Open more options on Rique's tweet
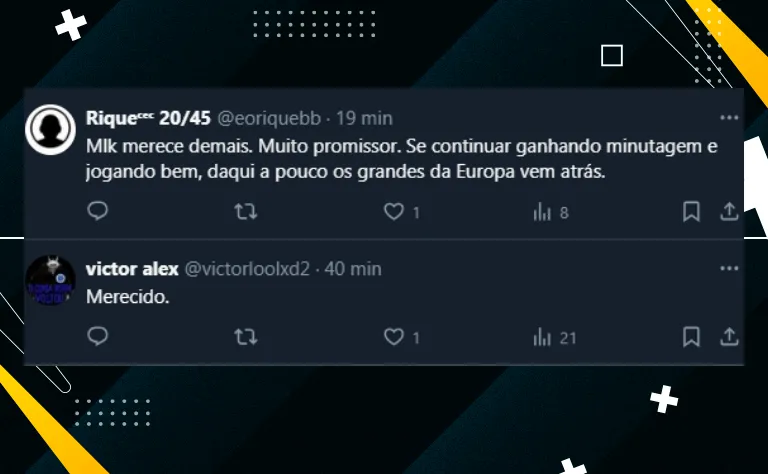 click(x=729, y=118)
